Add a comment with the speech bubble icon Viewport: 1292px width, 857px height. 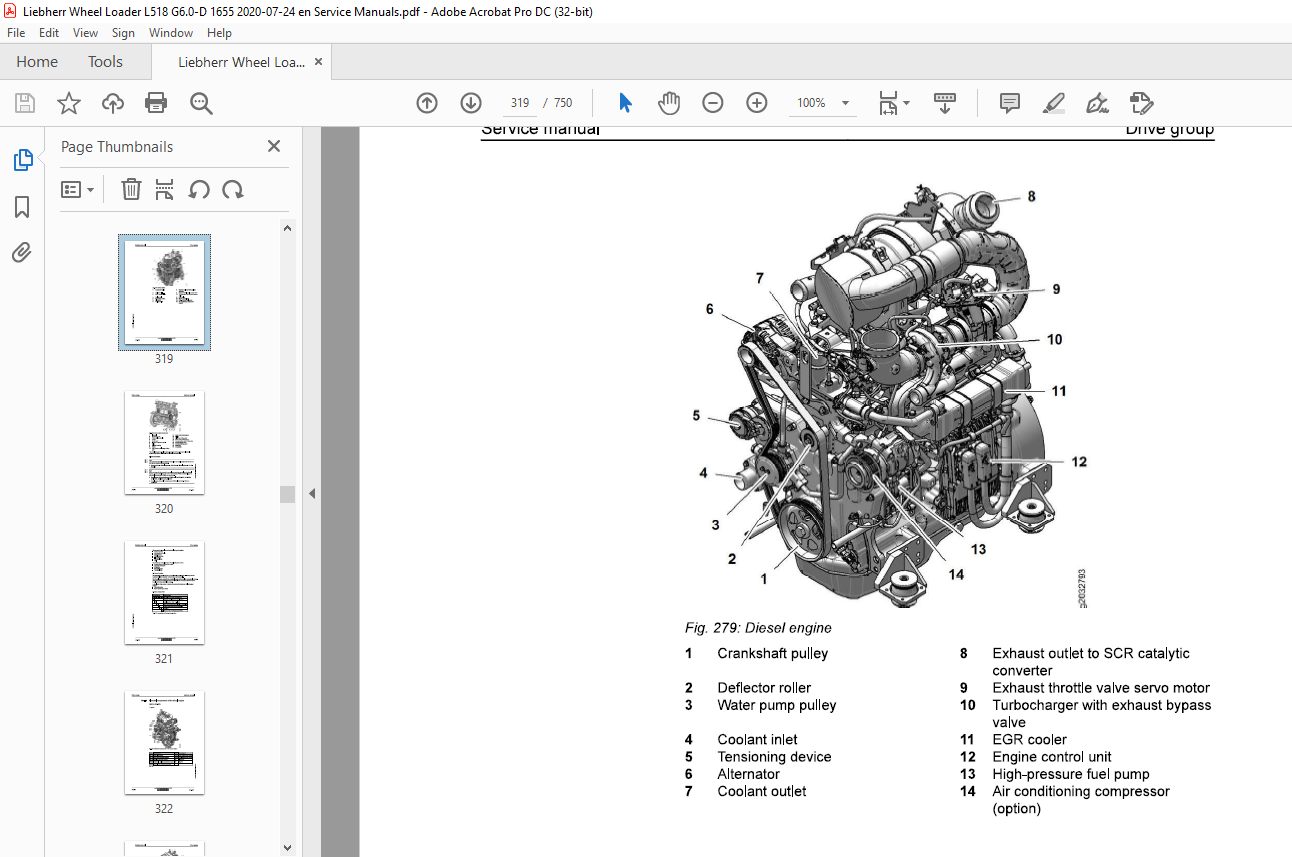pyautogui.click(x=1010, y=103)
